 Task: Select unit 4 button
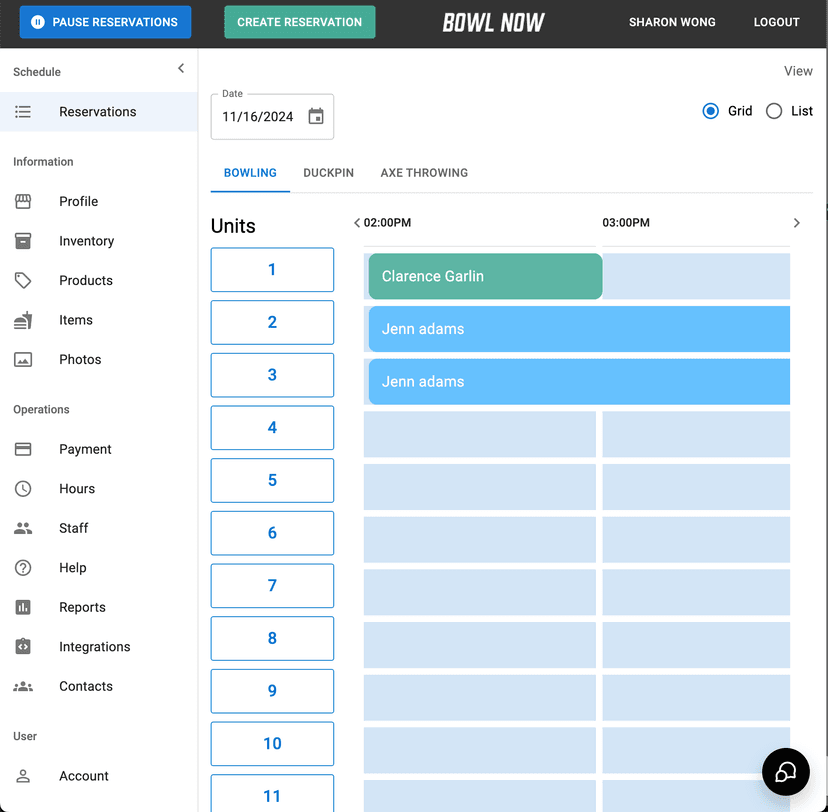pyautogui.click(x=272, y=428)
